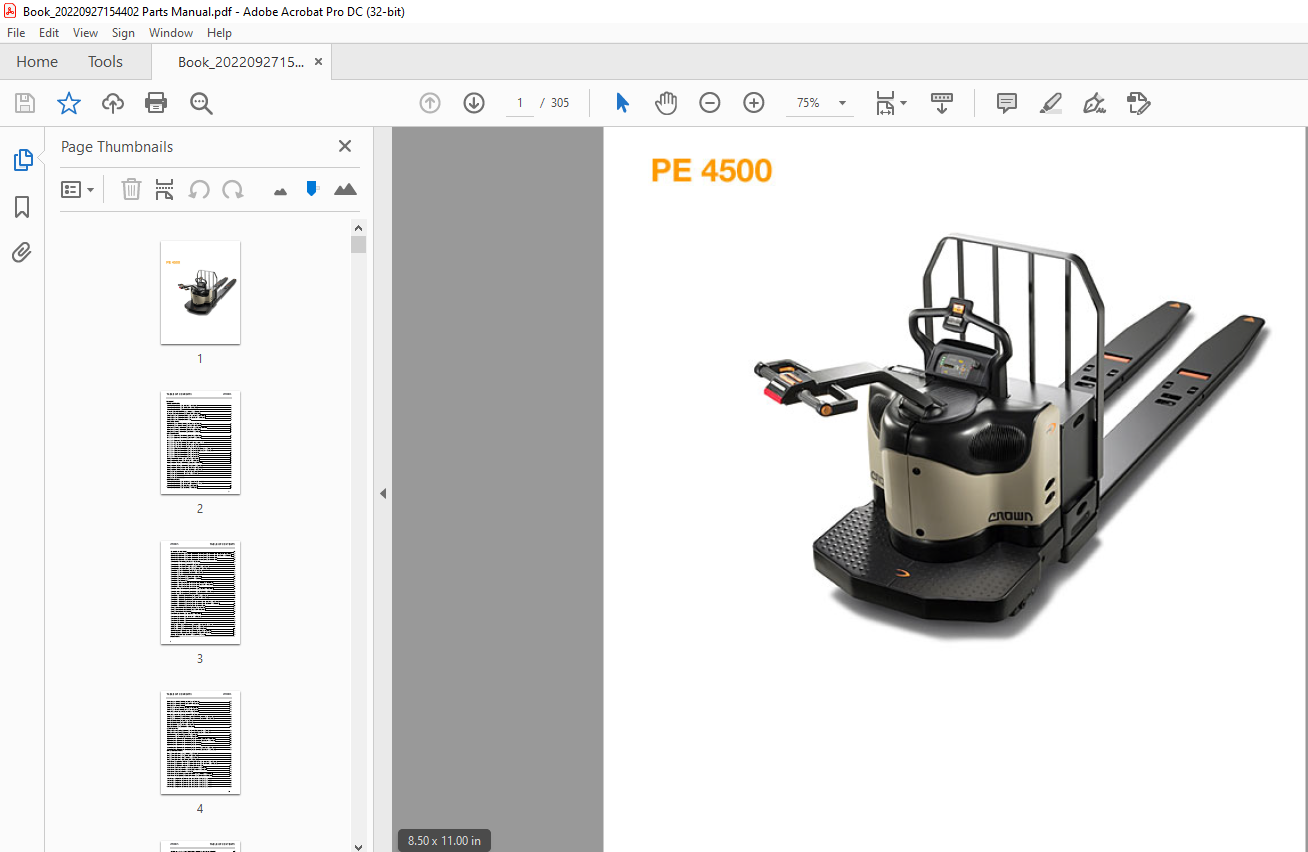Switch to the Home tab
Image resolution: width=1308 pixels, height=852 pixels.
click(37, 62)
